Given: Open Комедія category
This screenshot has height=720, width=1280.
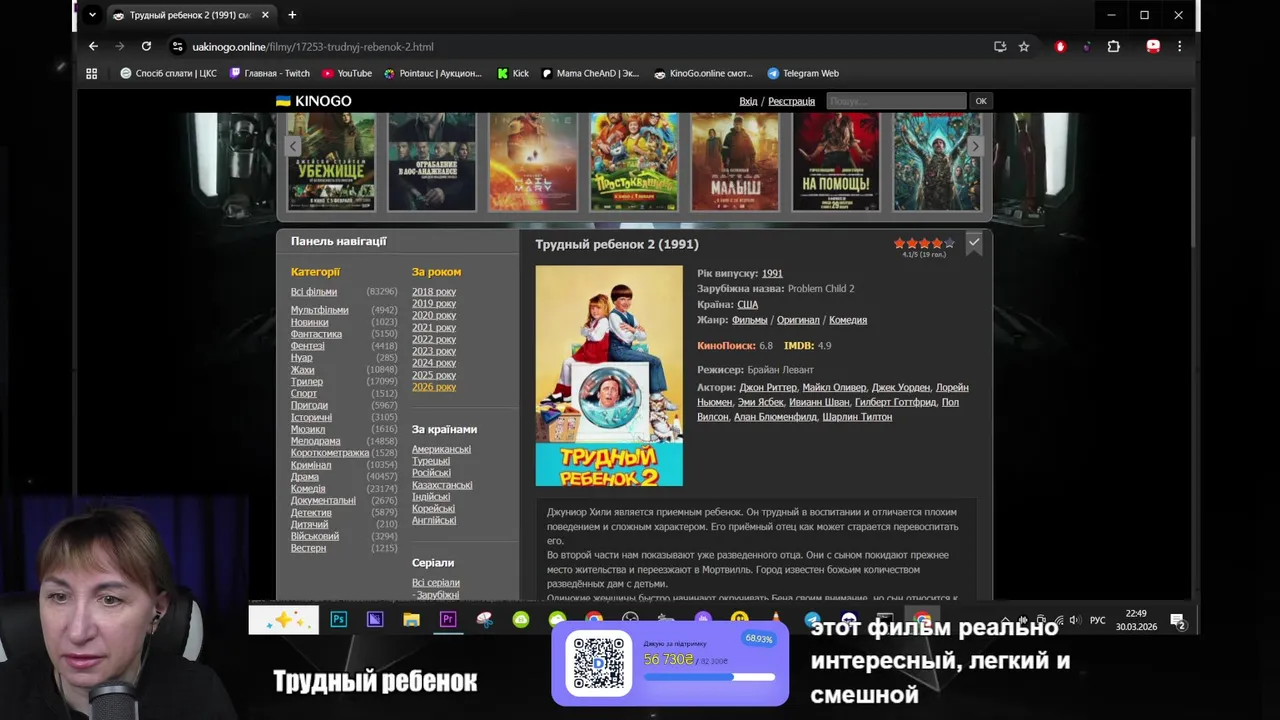Looking at the screenshot, I should coord(308,489).
